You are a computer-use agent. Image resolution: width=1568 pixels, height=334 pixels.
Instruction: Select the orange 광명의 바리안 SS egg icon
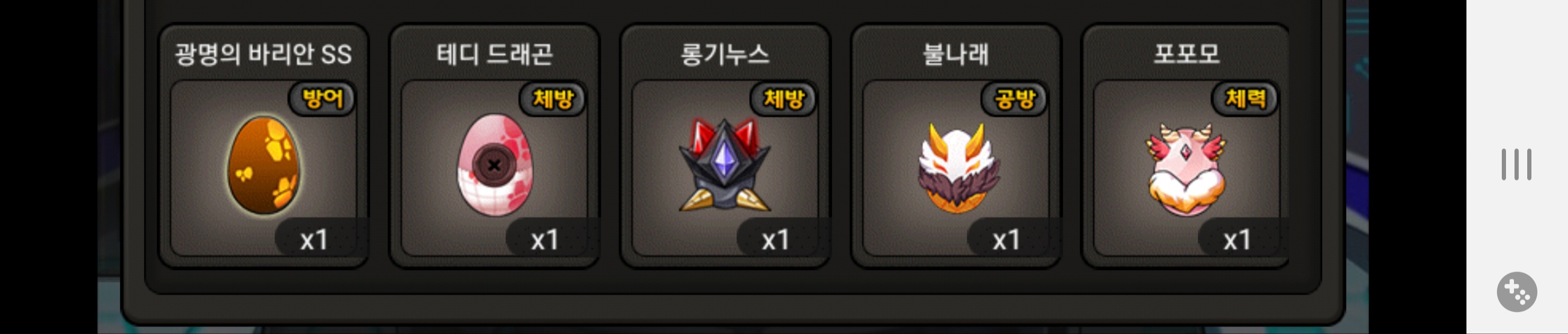pos(264,166)
